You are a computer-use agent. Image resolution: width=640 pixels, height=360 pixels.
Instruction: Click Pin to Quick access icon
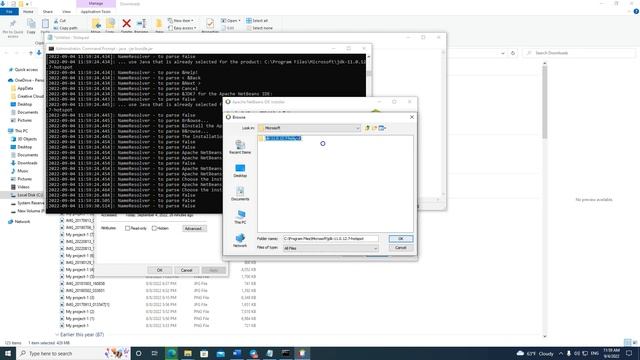[13, 27]
